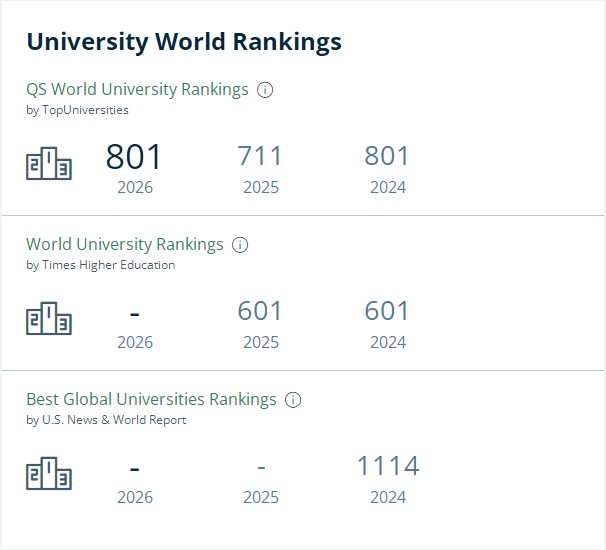Click 'by TopUniversities' subtitle text
Image resolution: width=606 pixels, height=550 pixels.
pyautogui.click(x=77, y=110)
